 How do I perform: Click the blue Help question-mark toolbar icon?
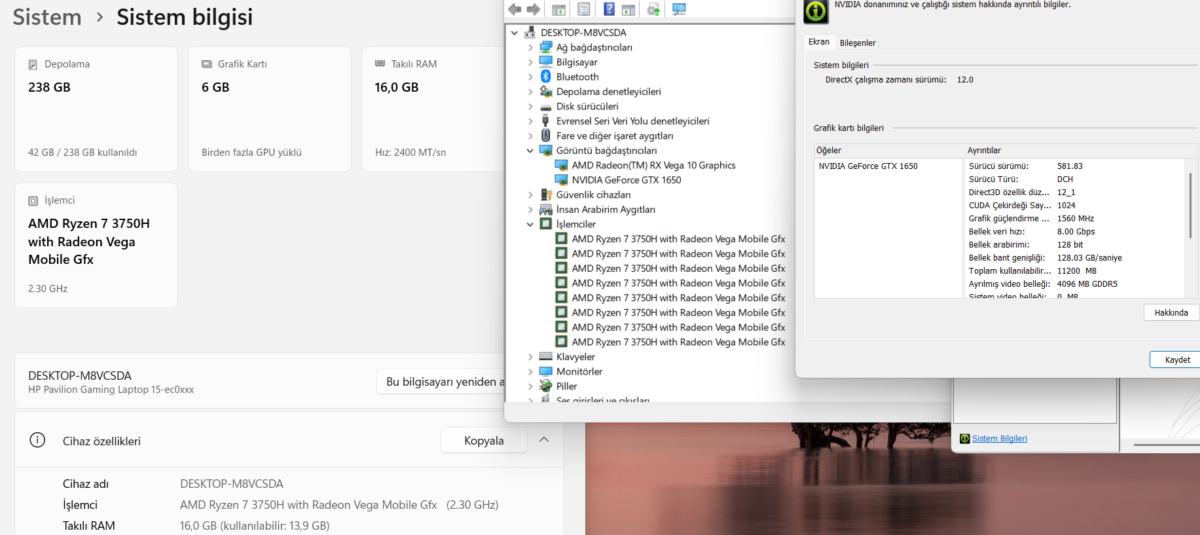608,9
